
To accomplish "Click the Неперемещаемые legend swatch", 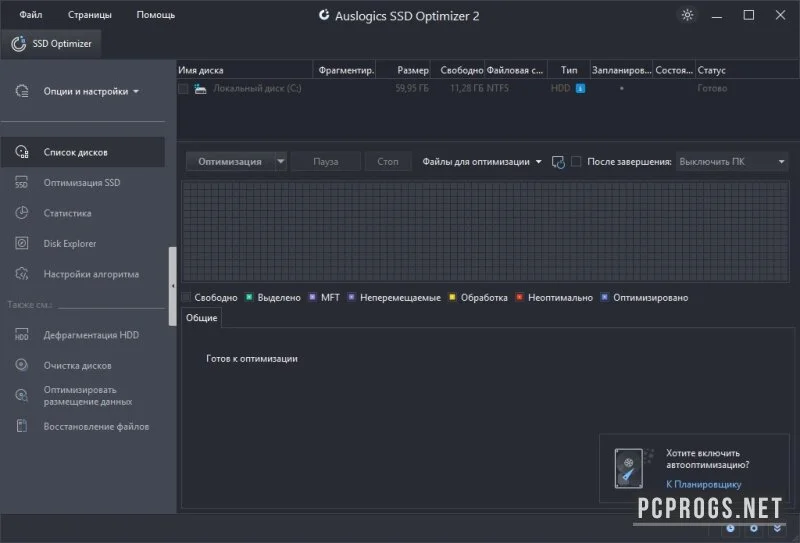I will [x=352, y=297].
